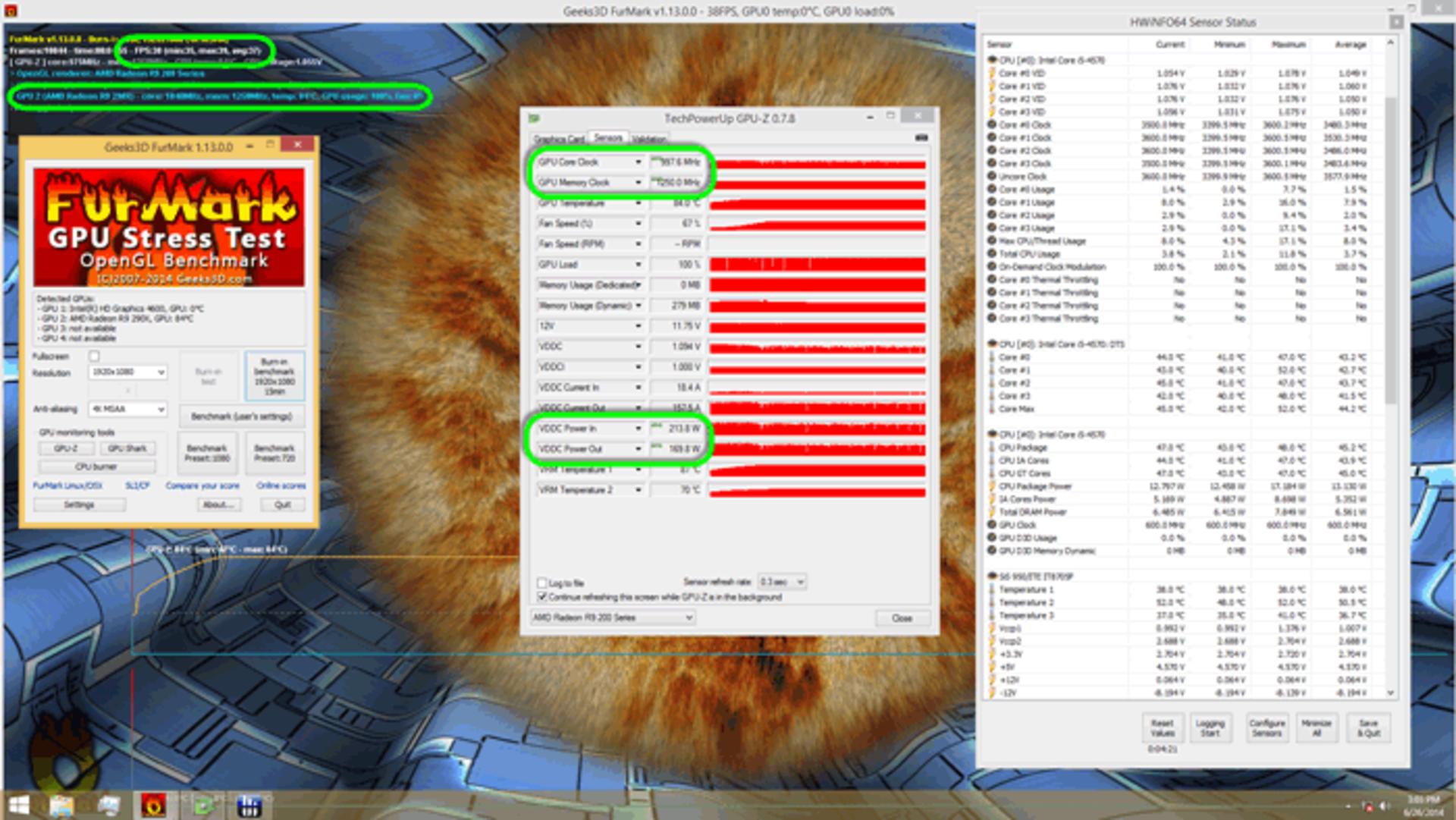Click the GPU-Z screenshot camera icon
This screenshot has height=820, width=1456.
(x=921, y=137)
